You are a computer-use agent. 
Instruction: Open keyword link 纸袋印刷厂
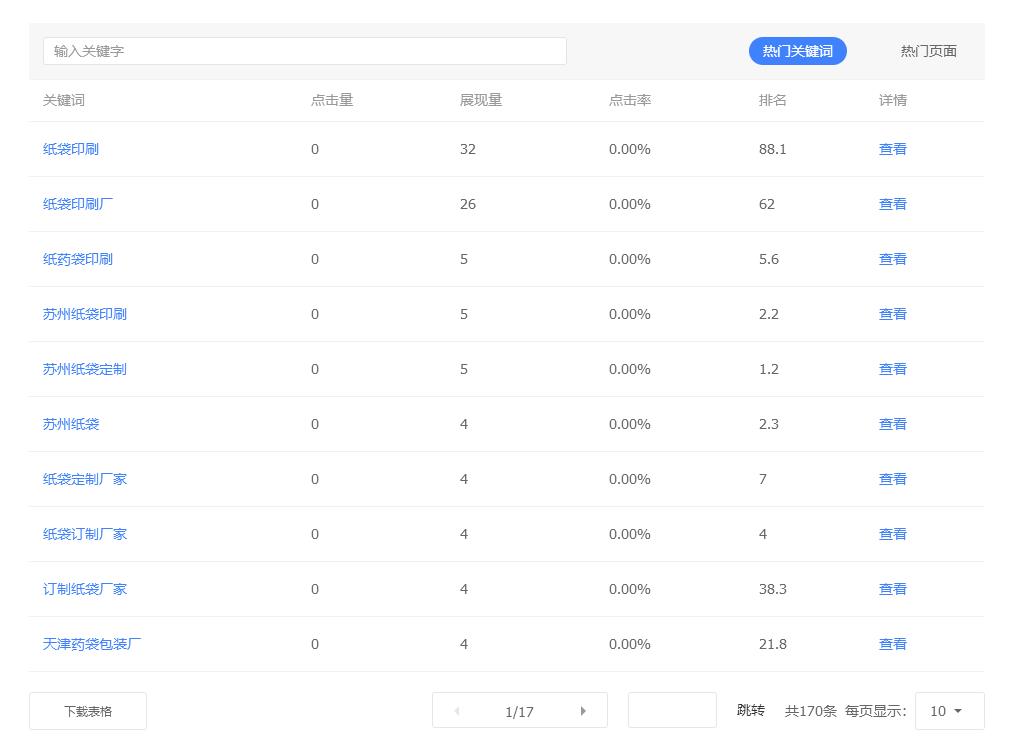tap(77, 204)
